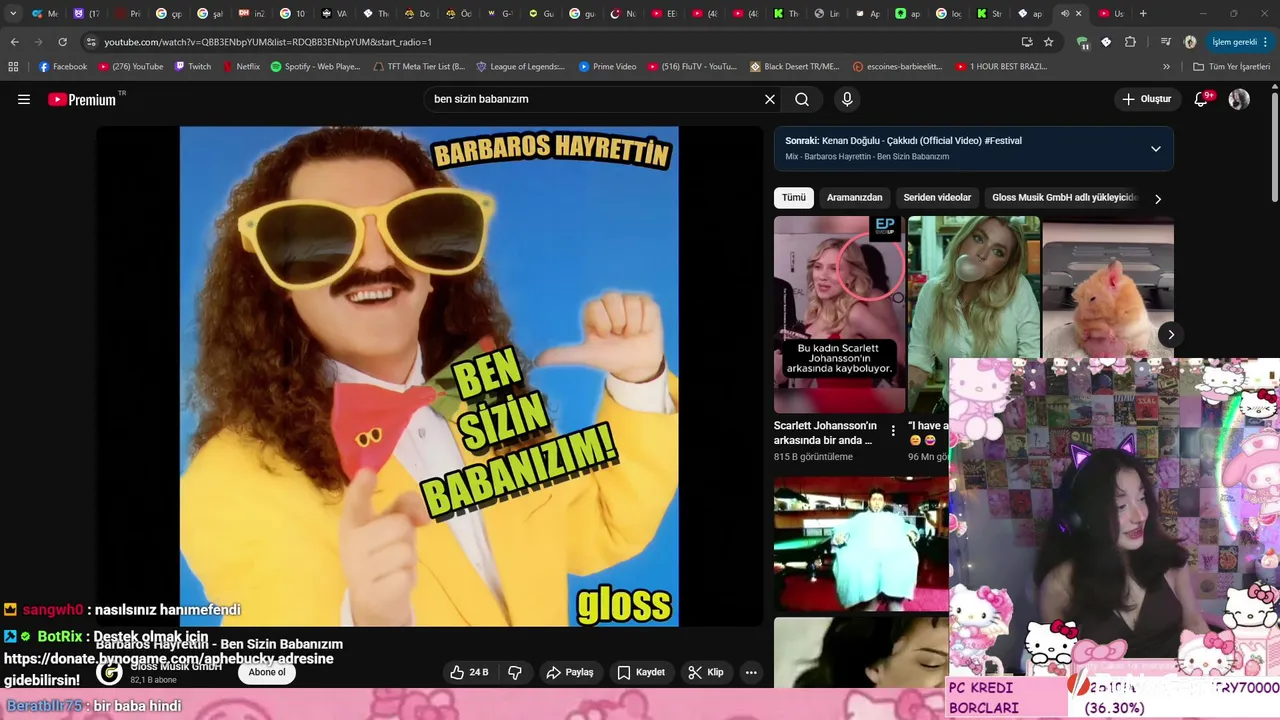Open the tab search dropdown arrow

(13, 13)
